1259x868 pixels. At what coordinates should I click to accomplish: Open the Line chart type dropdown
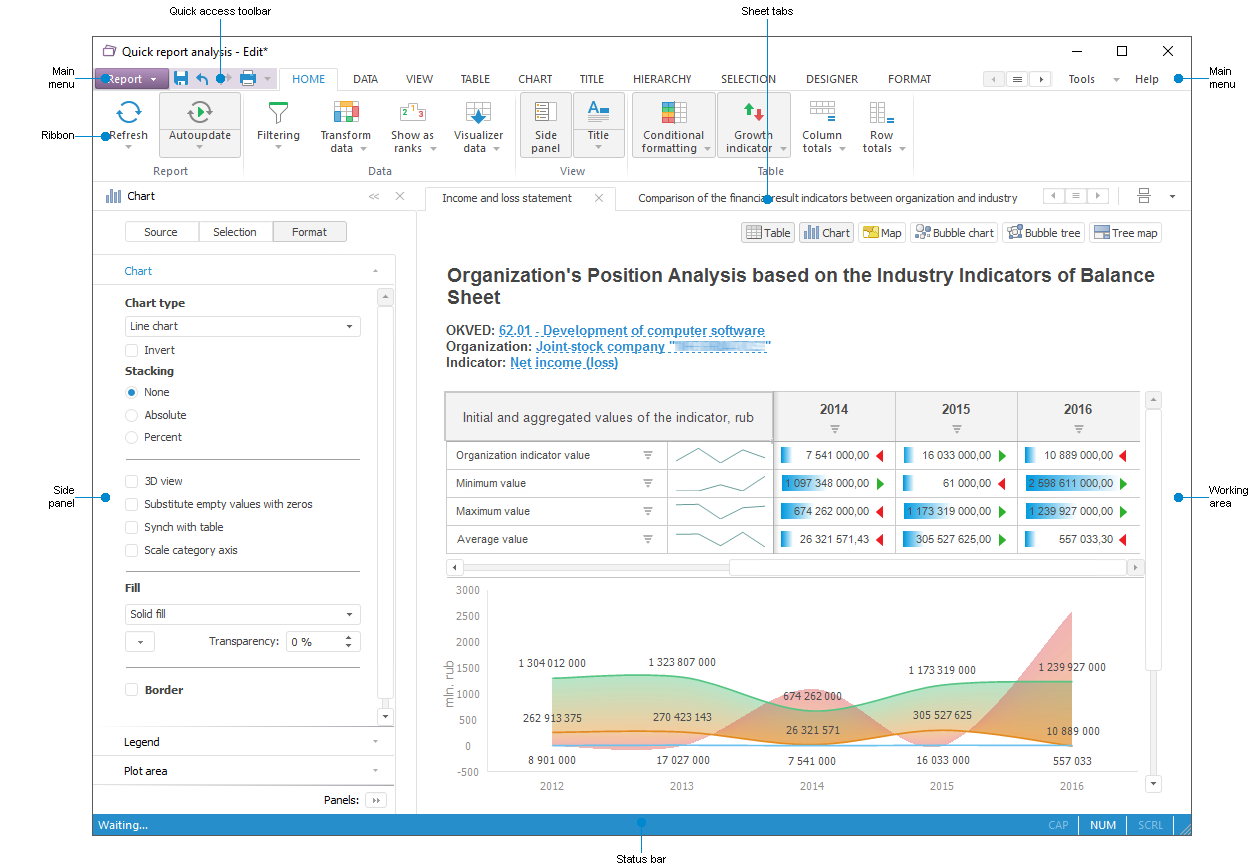click(x=242, y=326)
